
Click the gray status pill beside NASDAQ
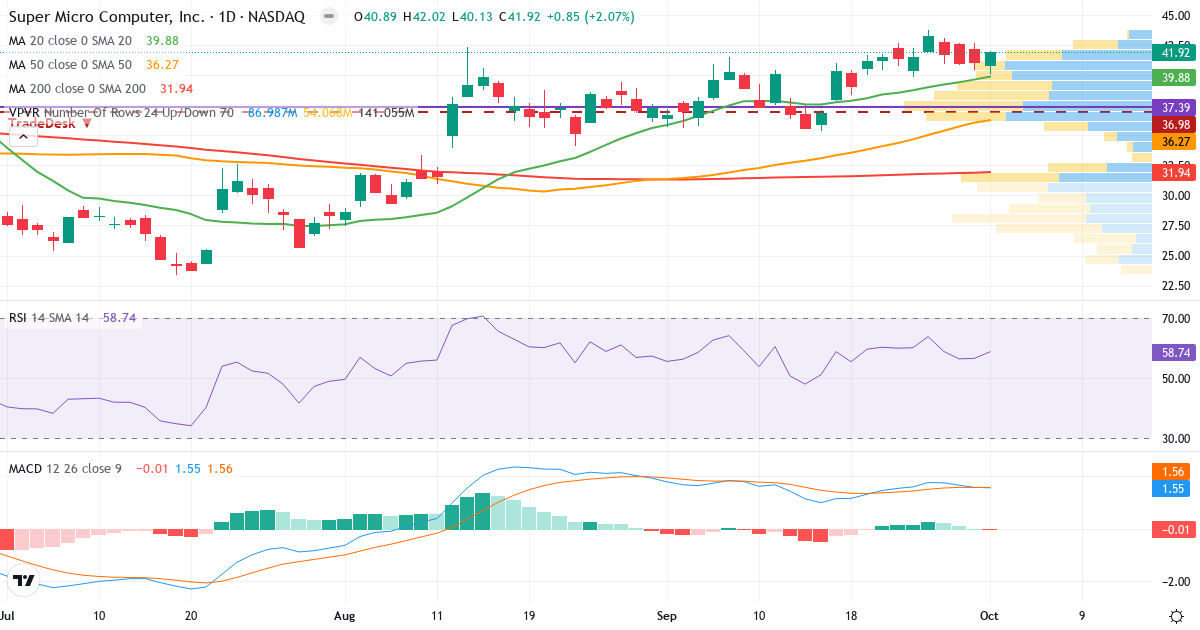[x=329, y=17]
